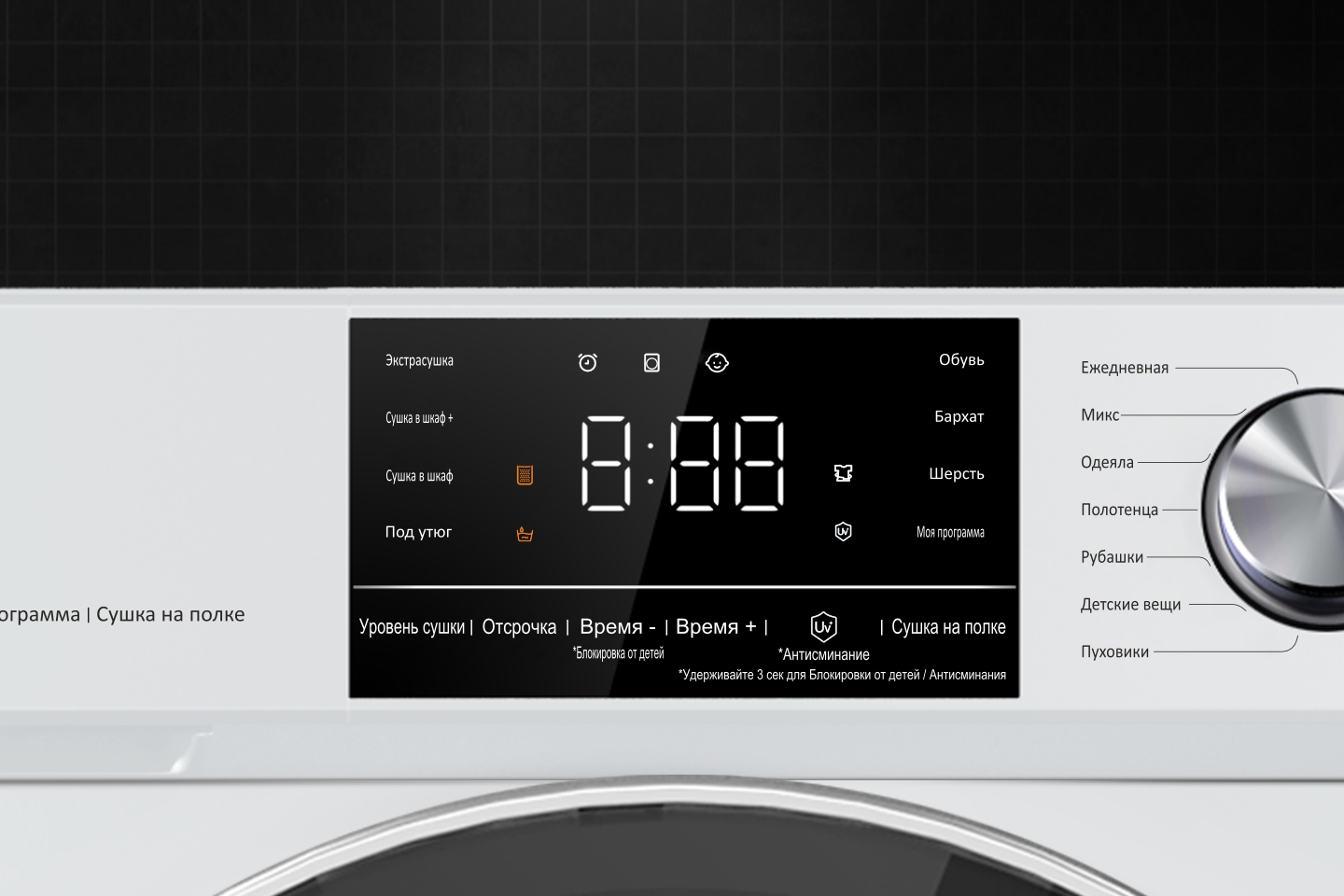Tap the child lock face icon

717,362
